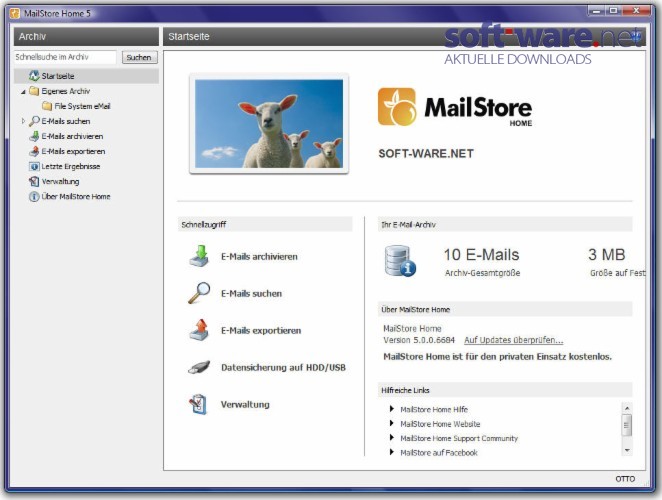Click the sheep photo thumbnail
662x500 pixels.
269,124
